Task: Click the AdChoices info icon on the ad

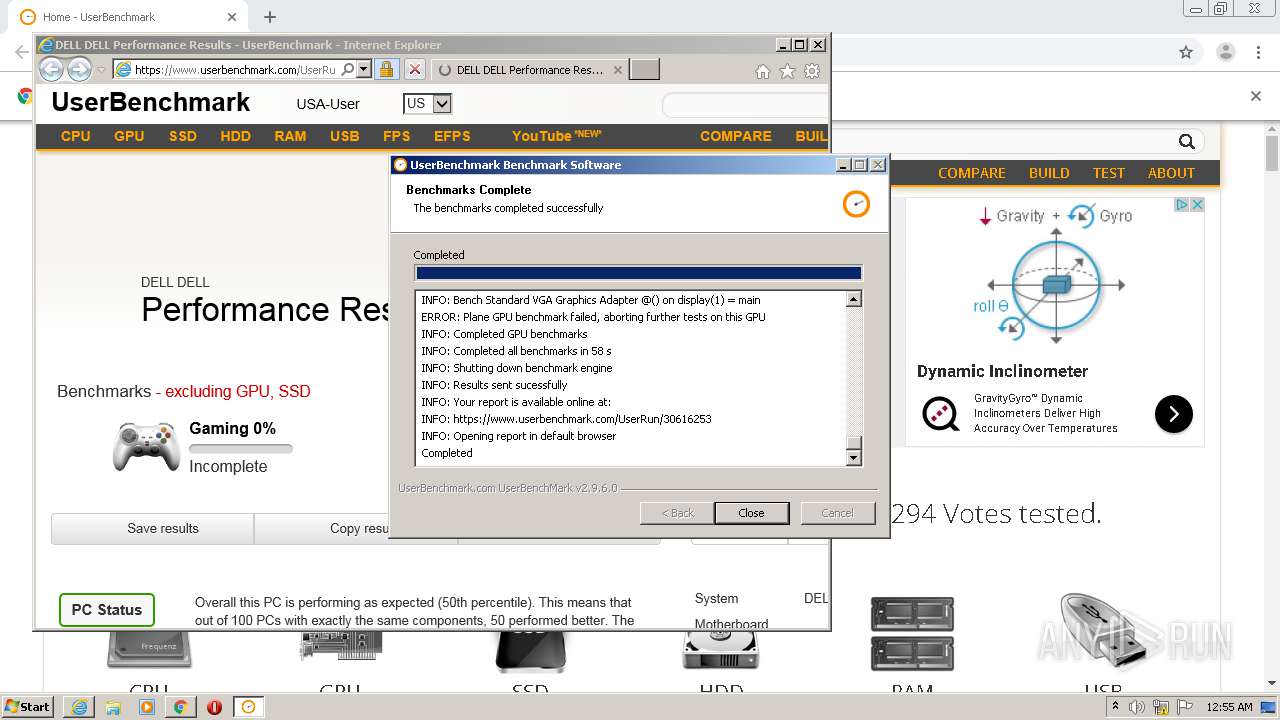Action: [1182, 204]
